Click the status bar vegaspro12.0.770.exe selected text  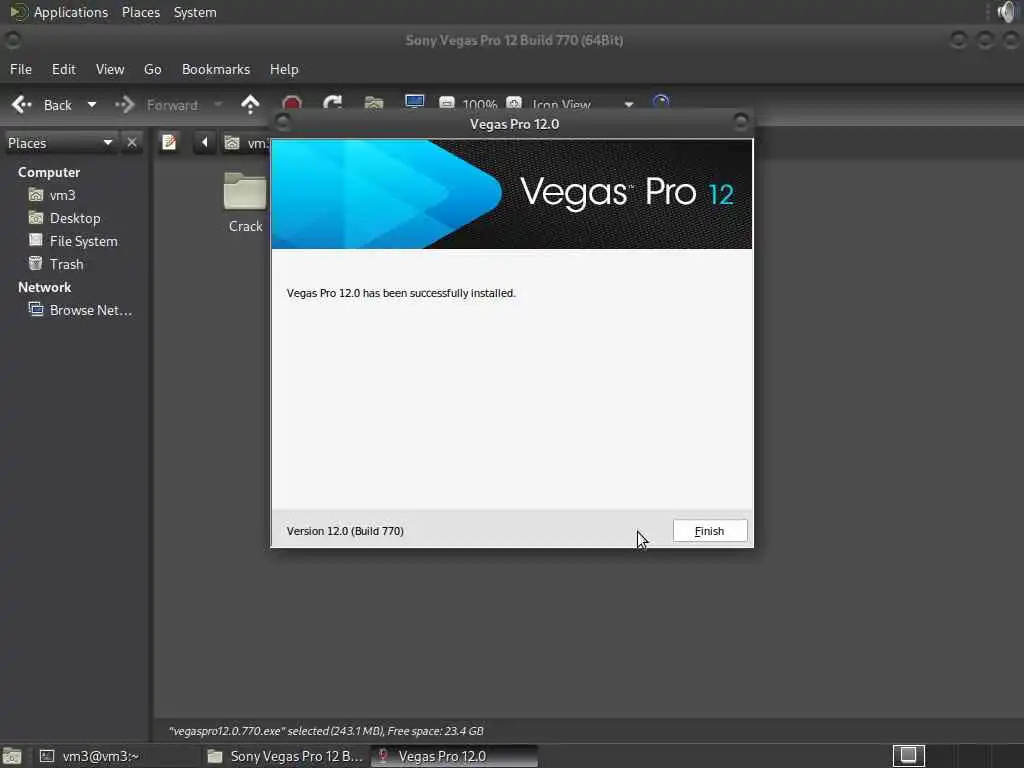[326, 731]
